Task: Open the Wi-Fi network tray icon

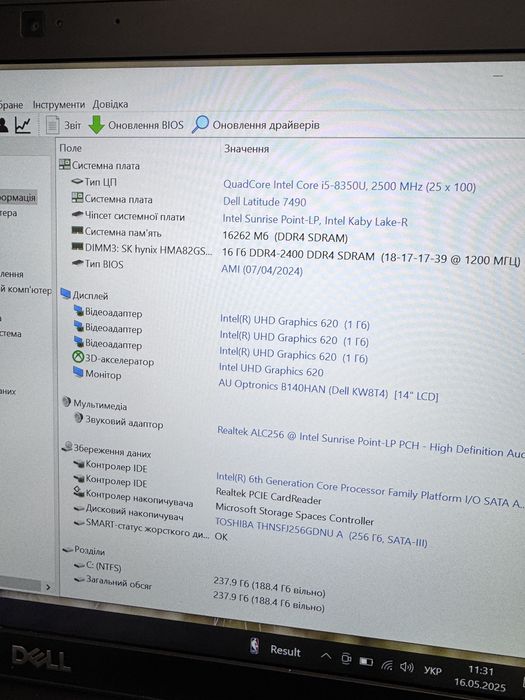Action: pyautogui.click(x=387, y=665)
